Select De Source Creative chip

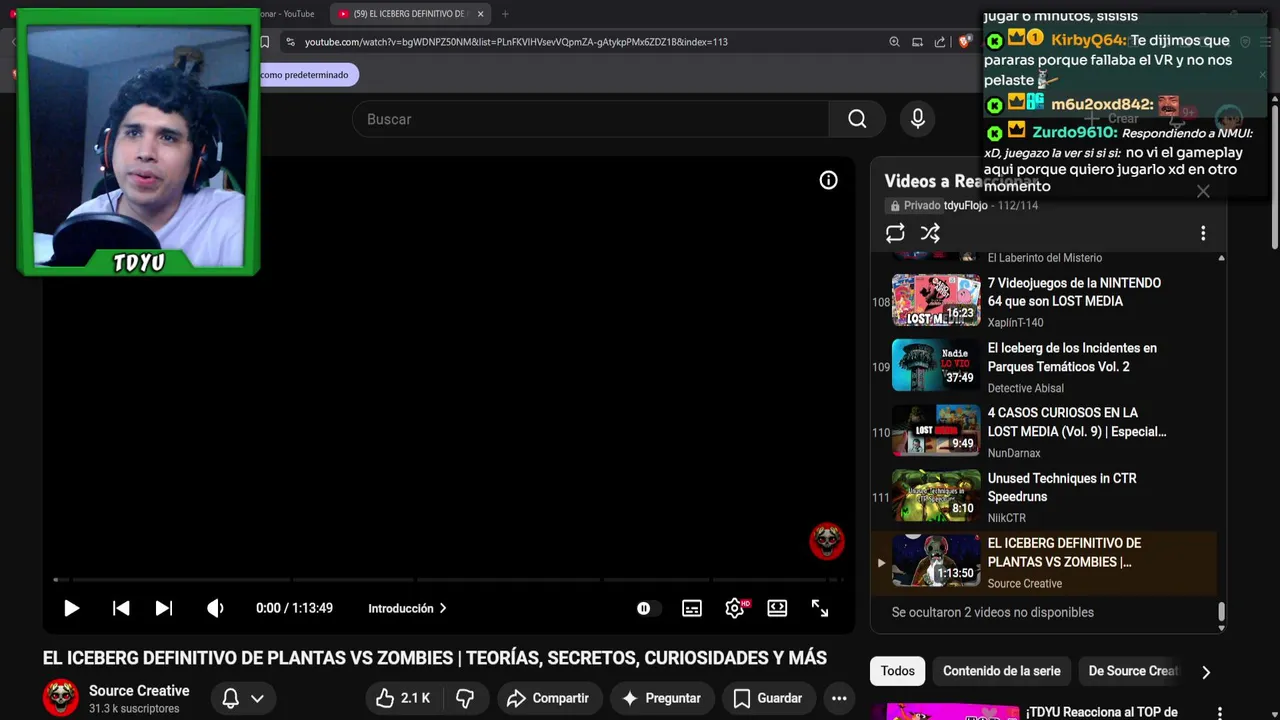point(1133,671)
